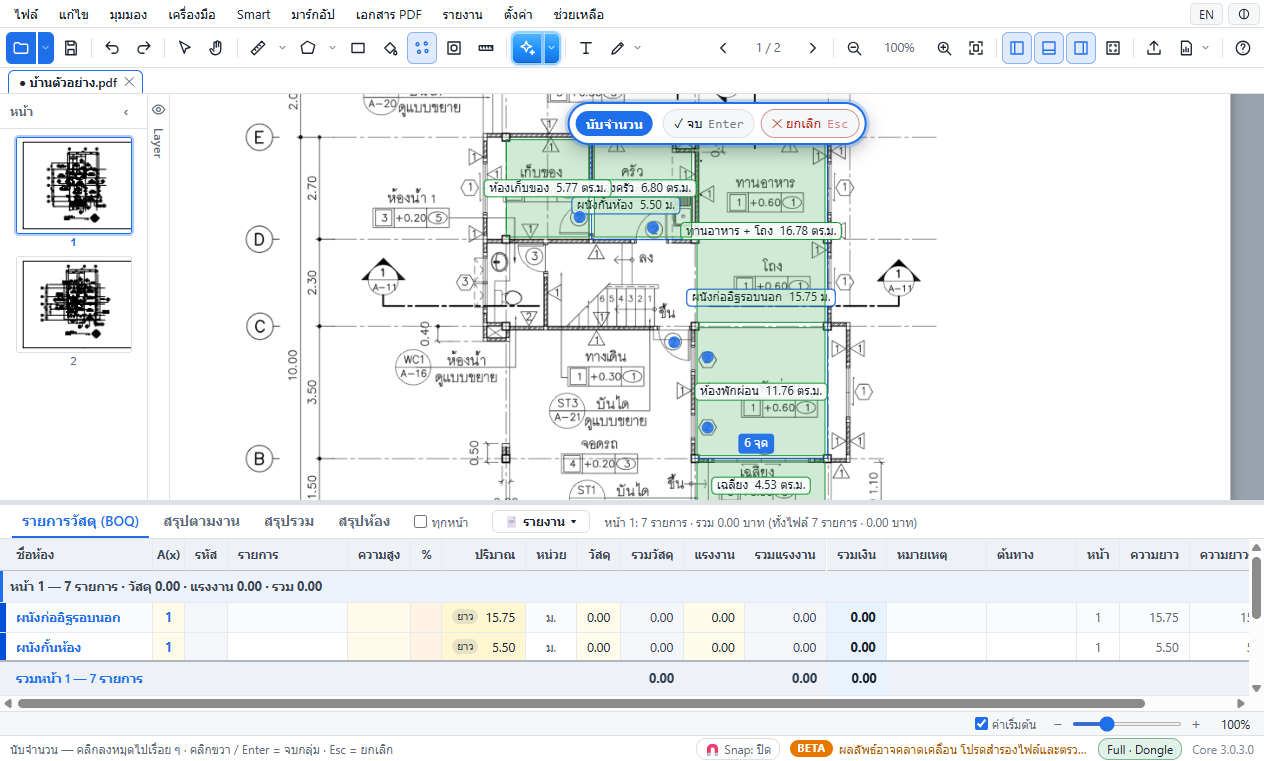1264x761 pixels.
Task: Expand the ruler tool options arrow
Action: click(281, 48)
